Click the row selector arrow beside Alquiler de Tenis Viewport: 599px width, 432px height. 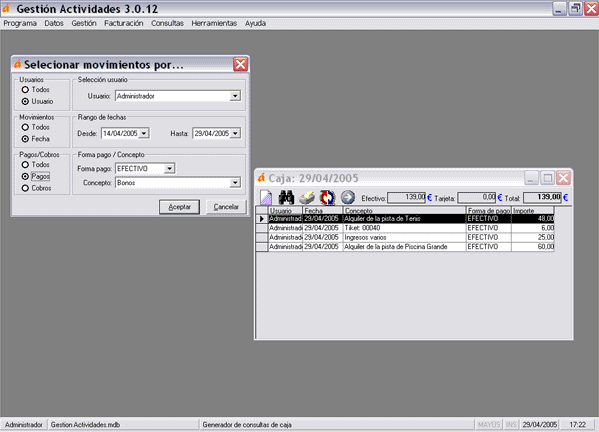coord(262,219)
